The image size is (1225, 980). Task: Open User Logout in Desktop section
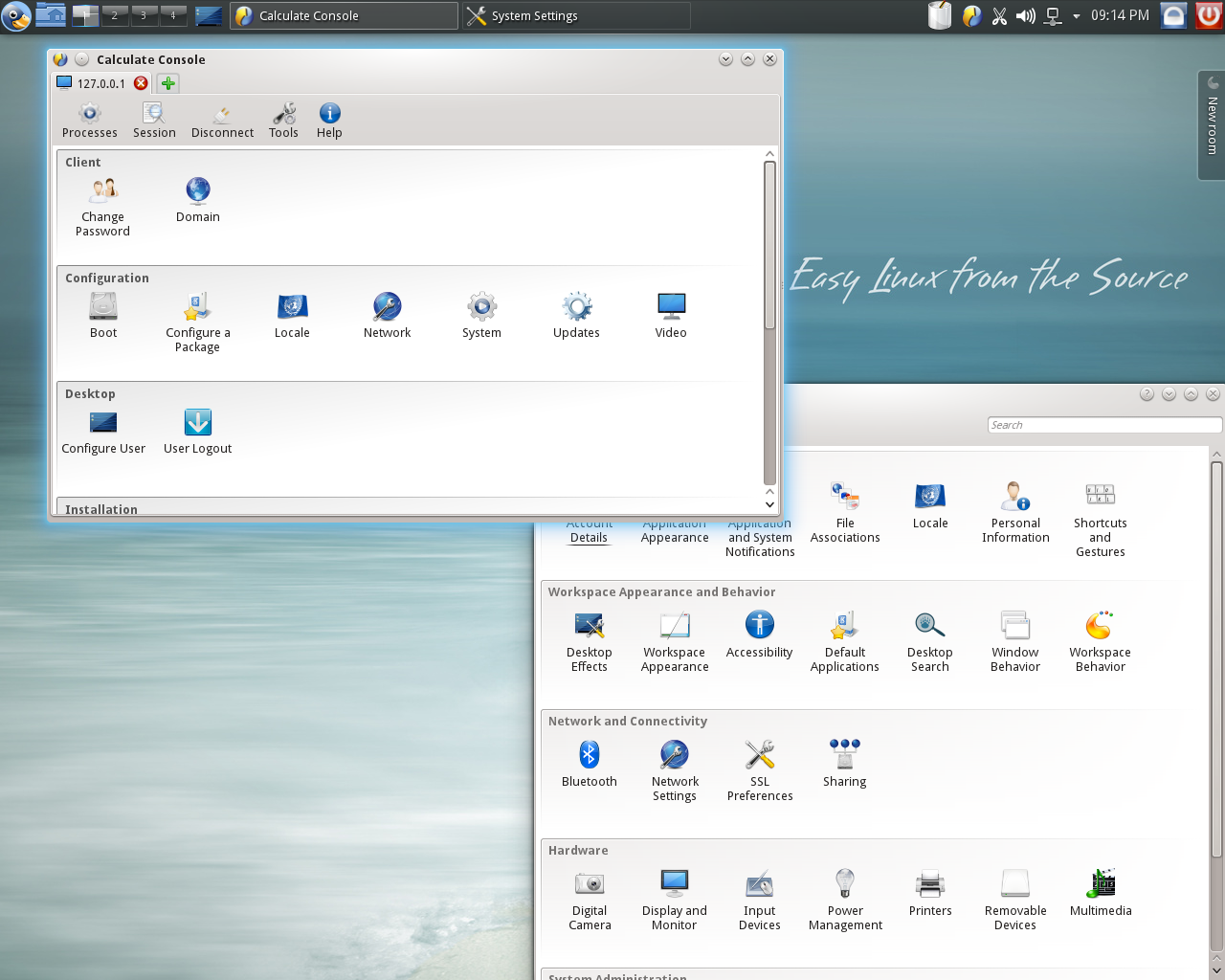pos(197,432)
